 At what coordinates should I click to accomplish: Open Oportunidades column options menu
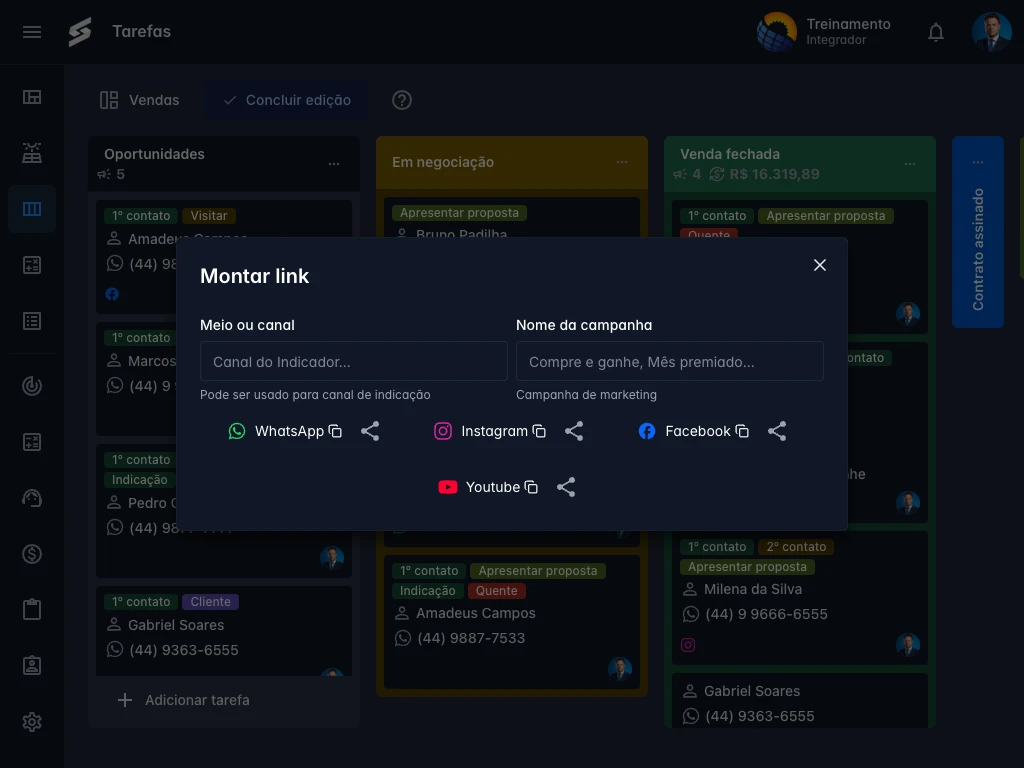(x=334, y=164)
